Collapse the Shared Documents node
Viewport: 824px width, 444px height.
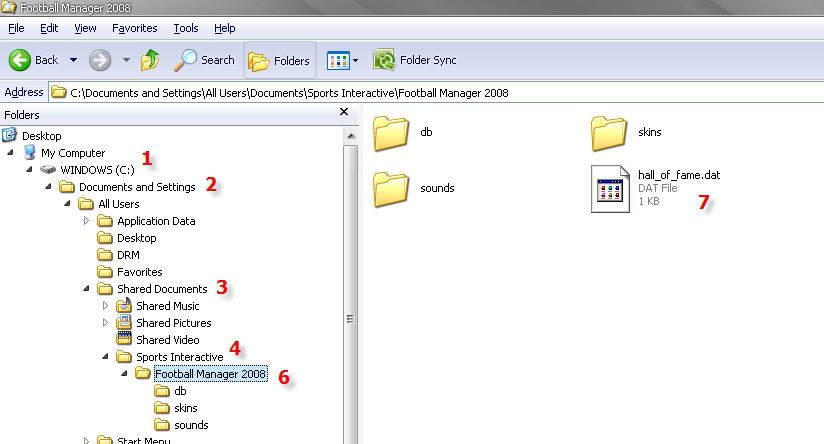86,288
